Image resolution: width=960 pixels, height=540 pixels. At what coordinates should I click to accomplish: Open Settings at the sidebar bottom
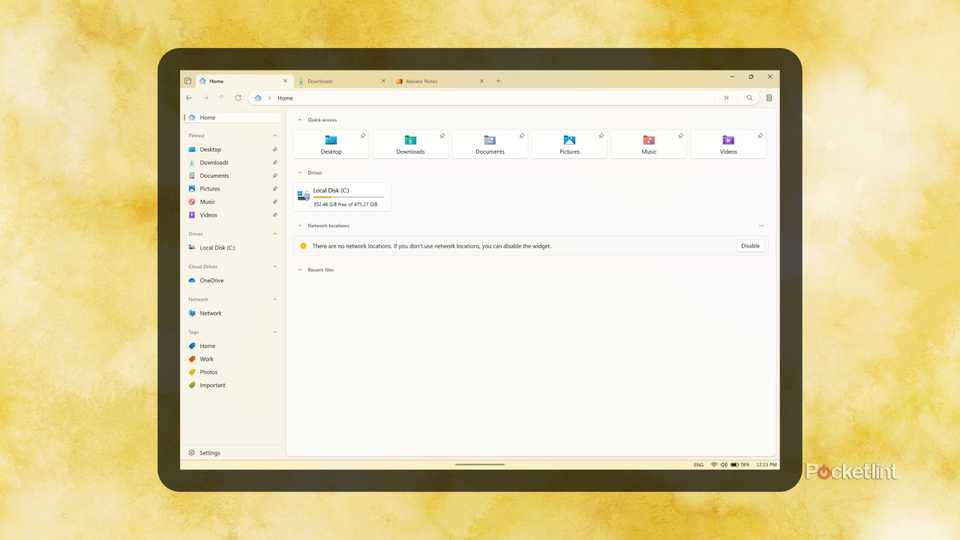233,453
